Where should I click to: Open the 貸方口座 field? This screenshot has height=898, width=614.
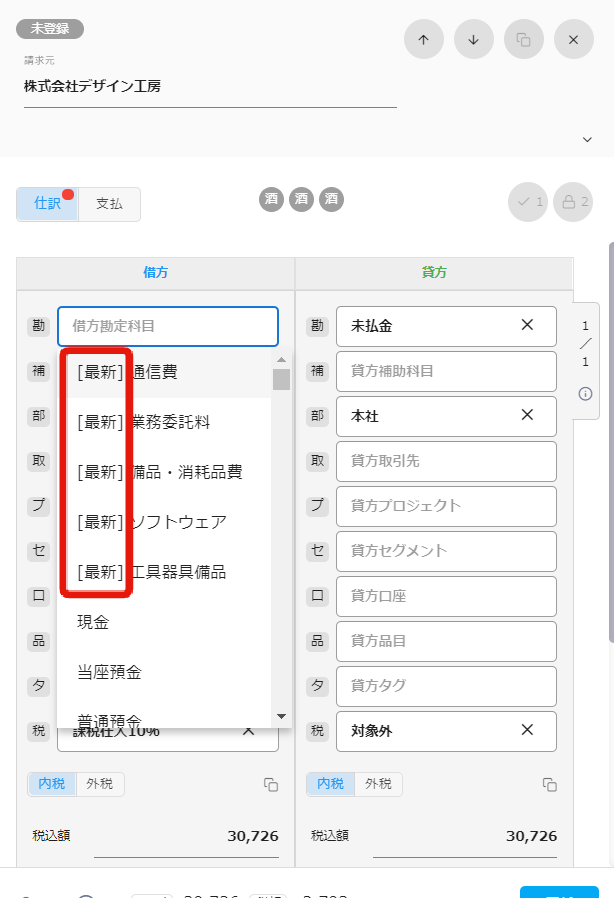click(x=446, y=596)
